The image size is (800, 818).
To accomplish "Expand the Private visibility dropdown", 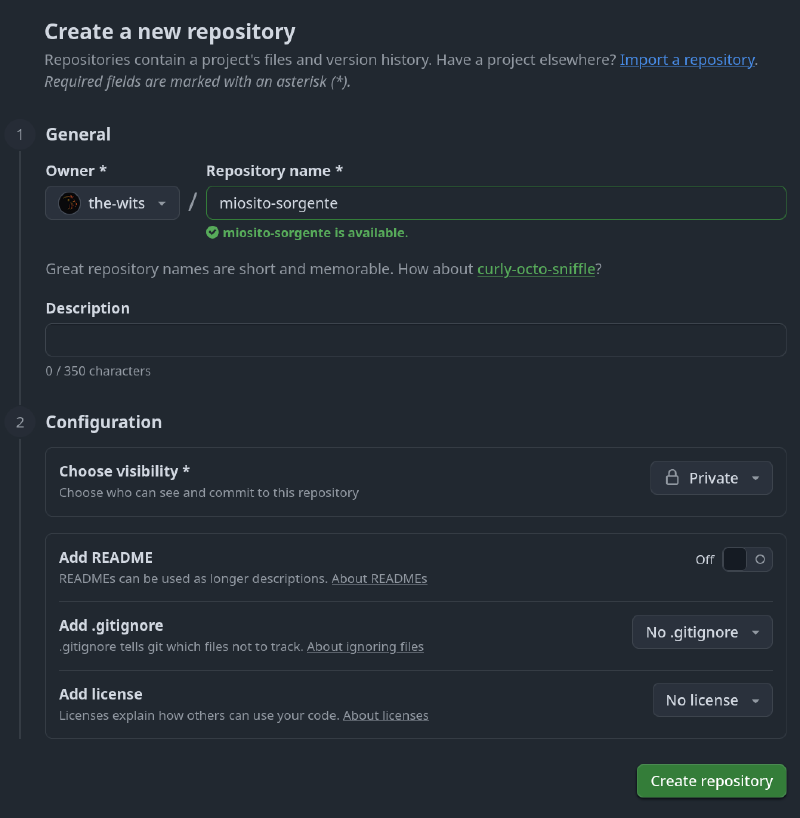I will [x=712, y=478].
